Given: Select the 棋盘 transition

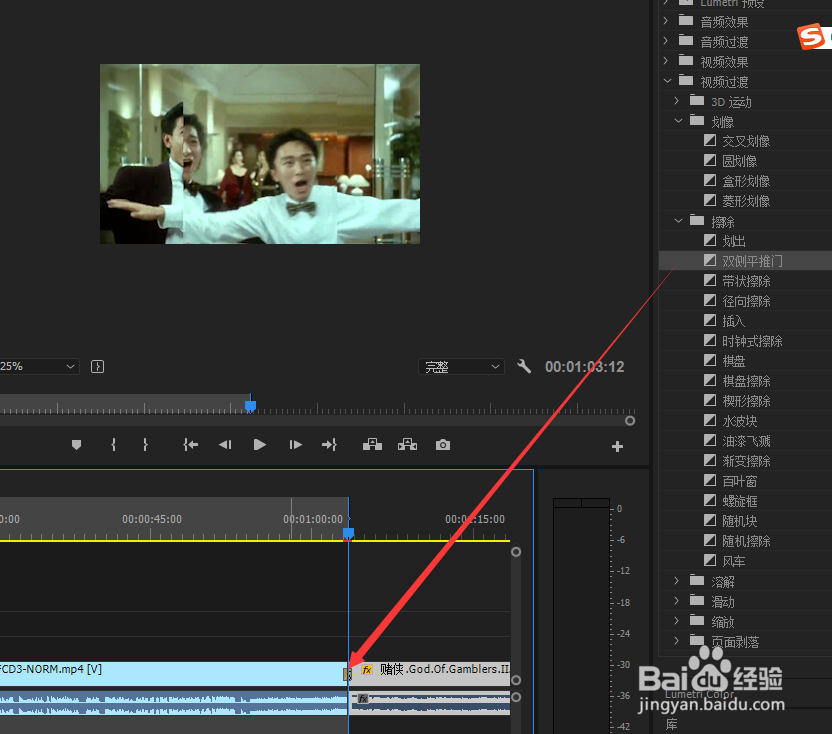Looking at the screenshot, I should [x=734, y=361].
